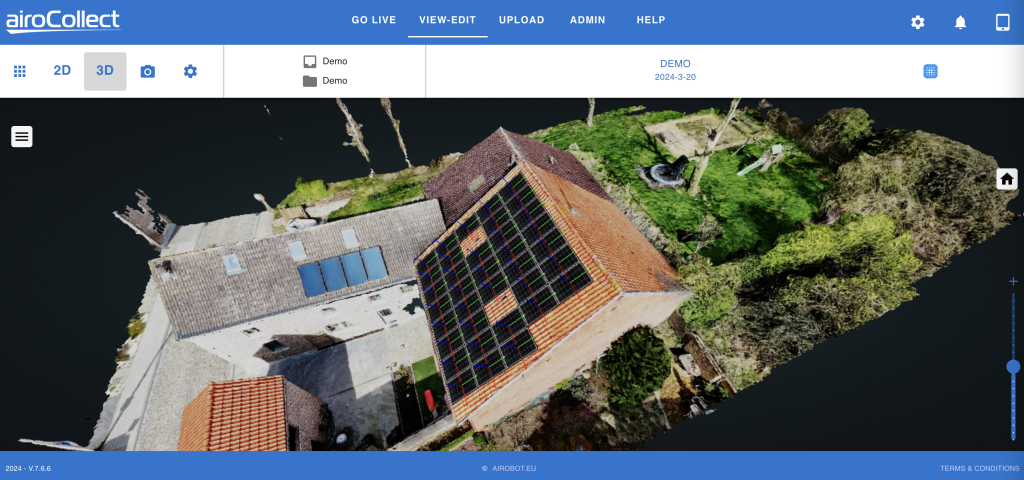Viewport: 1024px width, 480px height.
Task: Go to the GO LIVE tab
Action: (x=374, y=20)
